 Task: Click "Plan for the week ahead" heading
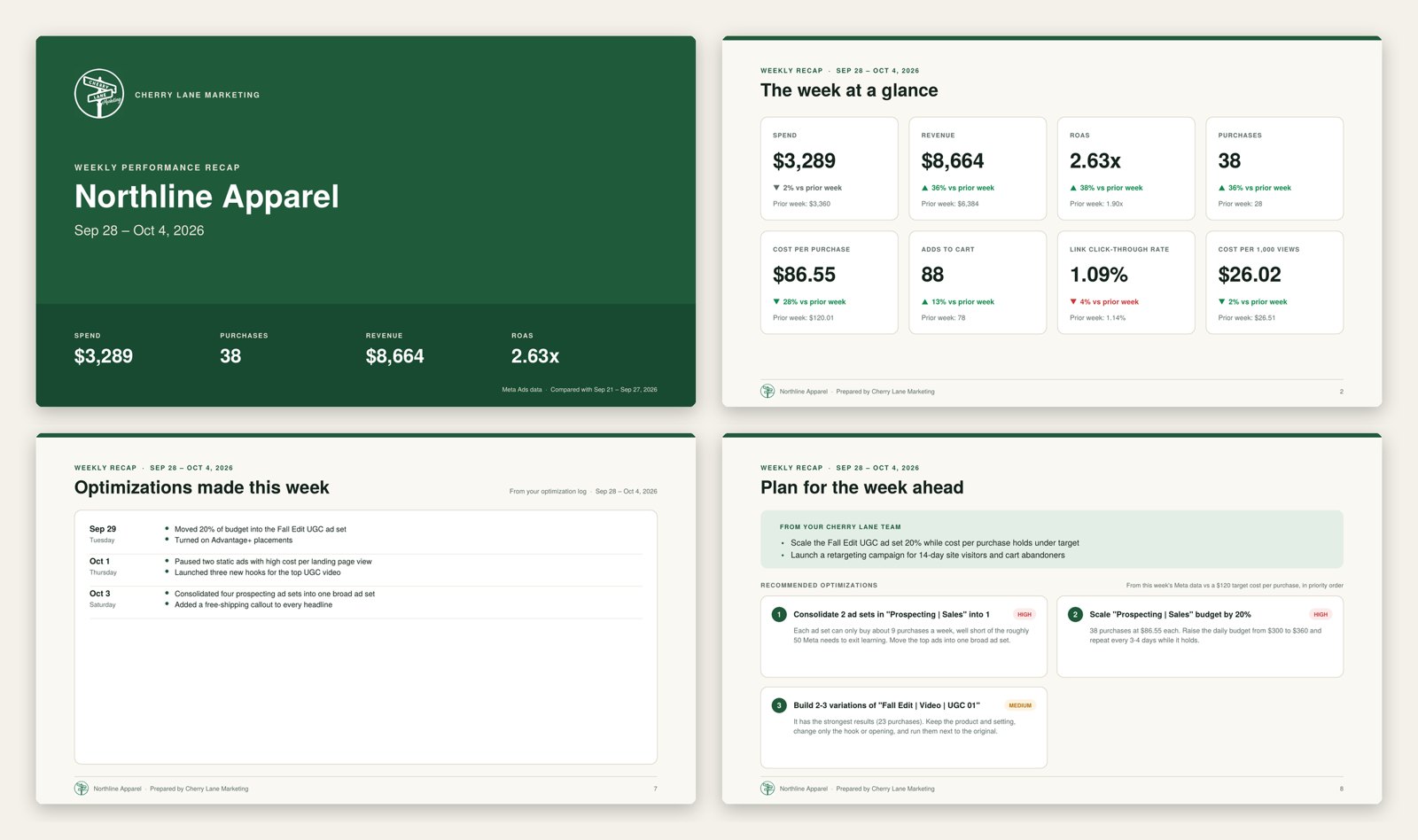[x=861, y=487]
